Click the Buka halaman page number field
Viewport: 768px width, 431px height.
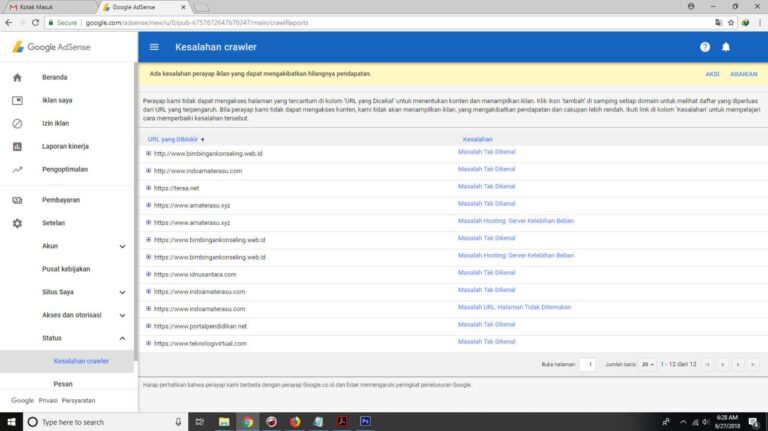(587, 364)
